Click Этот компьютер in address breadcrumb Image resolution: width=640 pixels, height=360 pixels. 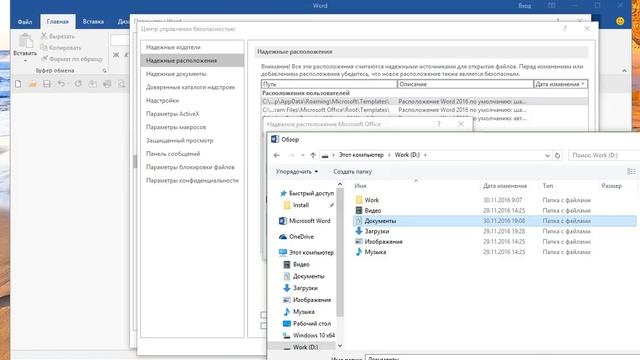click(361, 155)
